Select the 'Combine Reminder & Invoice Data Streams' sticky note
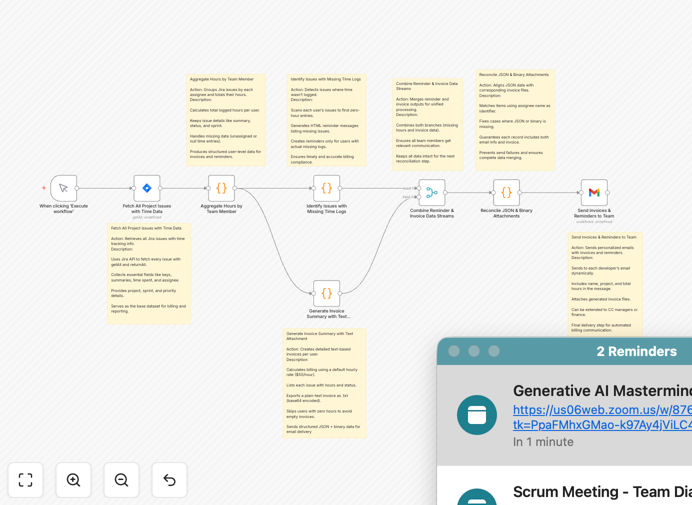This screenshot has width=692, height=505. [x=428, y=124]
